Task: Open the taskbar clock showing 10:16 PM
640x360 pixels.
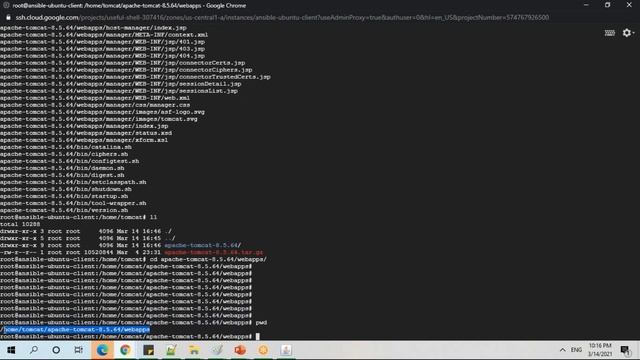Action: 600,350
